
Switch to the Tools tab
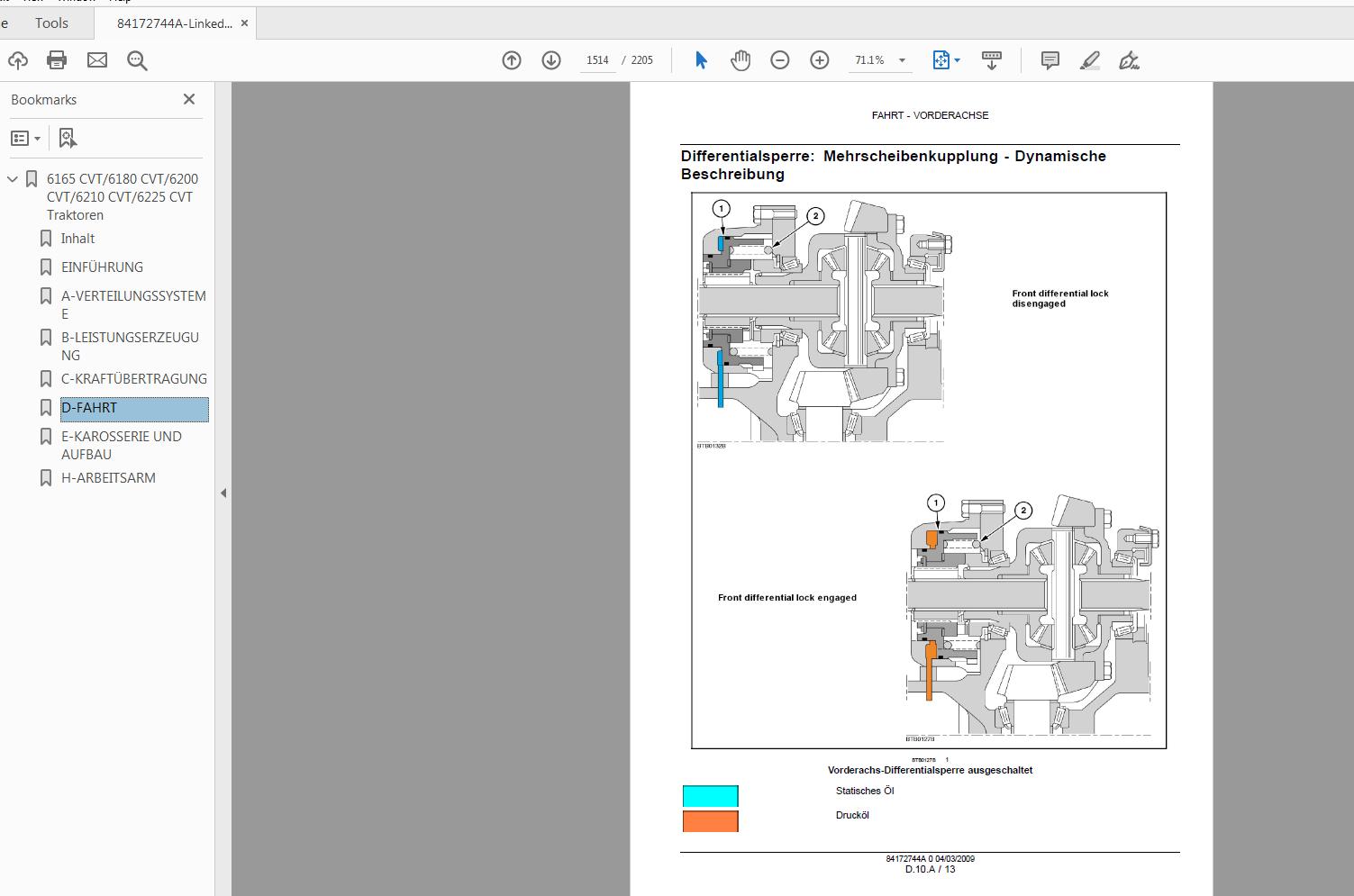[x=51, y=23]
